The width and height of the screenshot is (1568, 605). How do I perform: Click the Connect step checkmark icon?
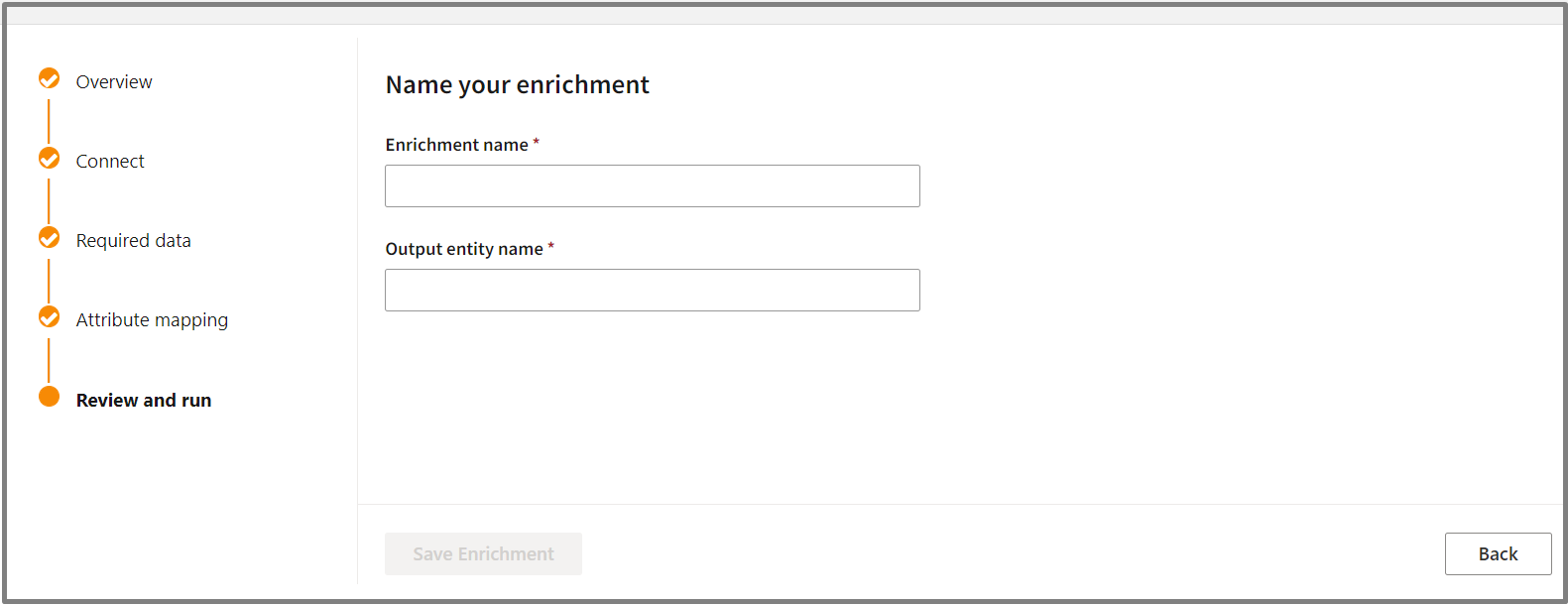point(49,158)
